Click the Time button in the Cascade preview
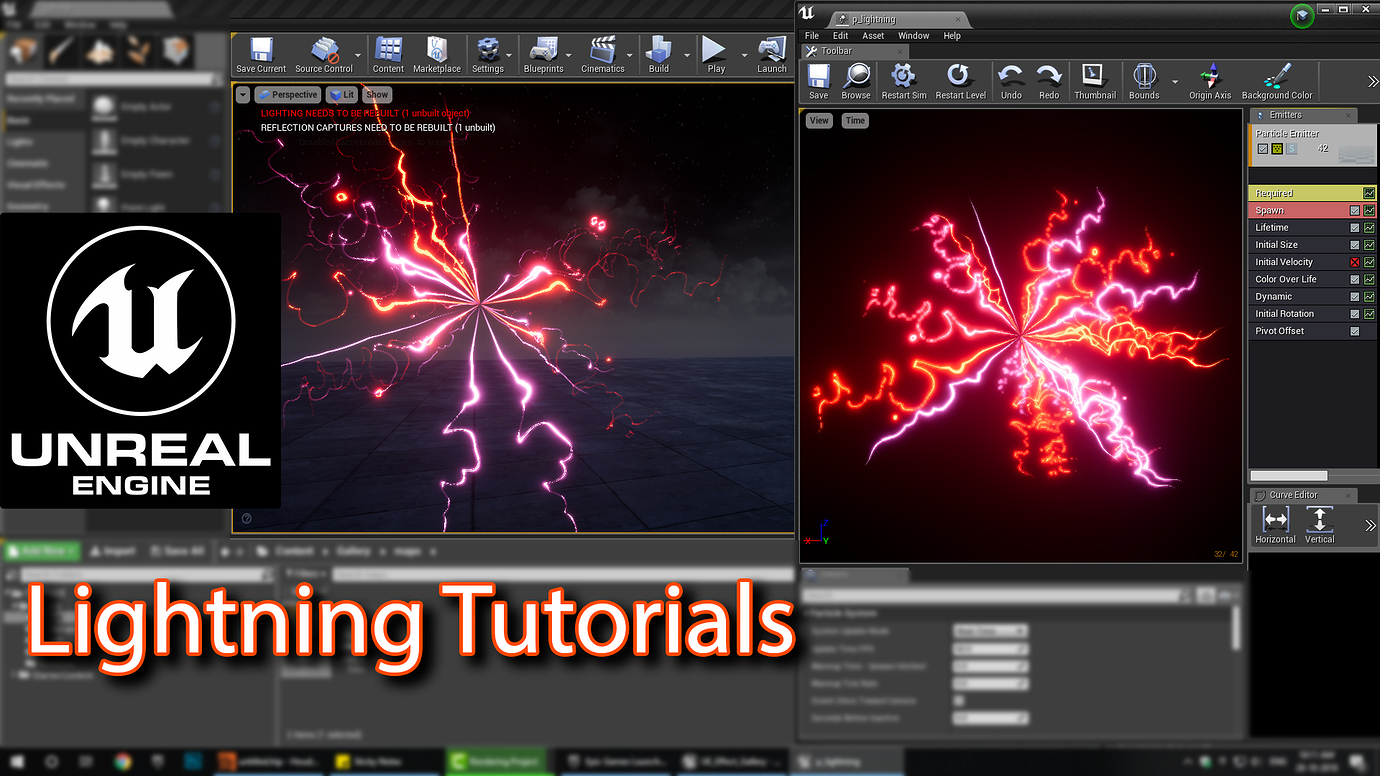The width and height of the screenshot is (1380, 776). coord(855,121)
